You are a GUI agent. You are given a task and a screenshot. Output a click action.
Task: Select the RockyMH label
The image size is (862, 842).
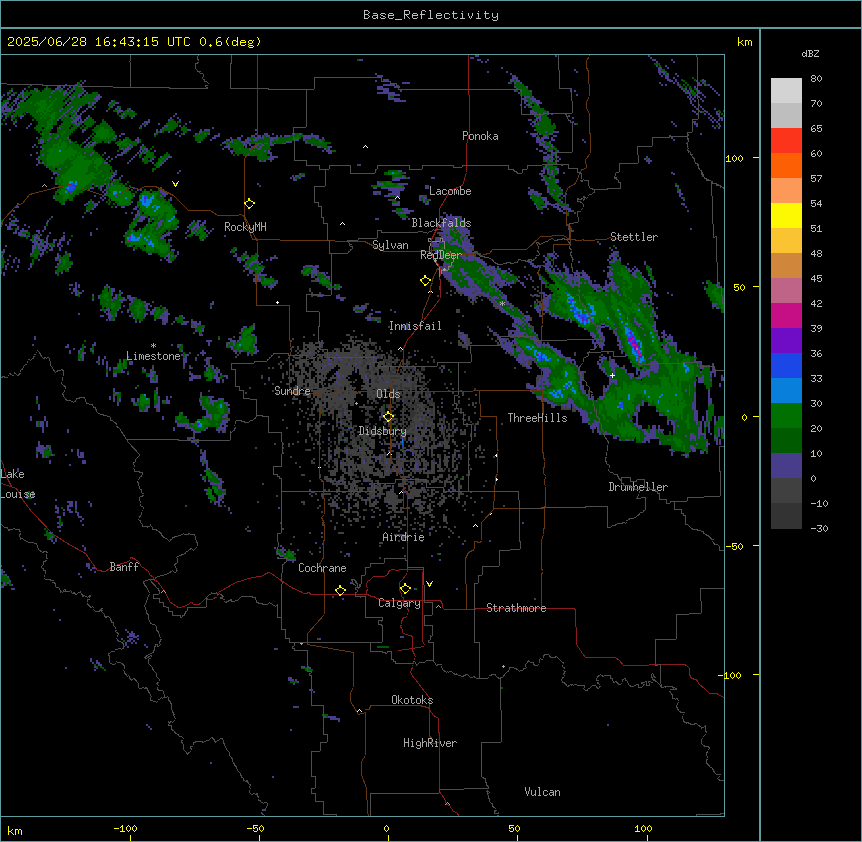[x=245, y=227]
